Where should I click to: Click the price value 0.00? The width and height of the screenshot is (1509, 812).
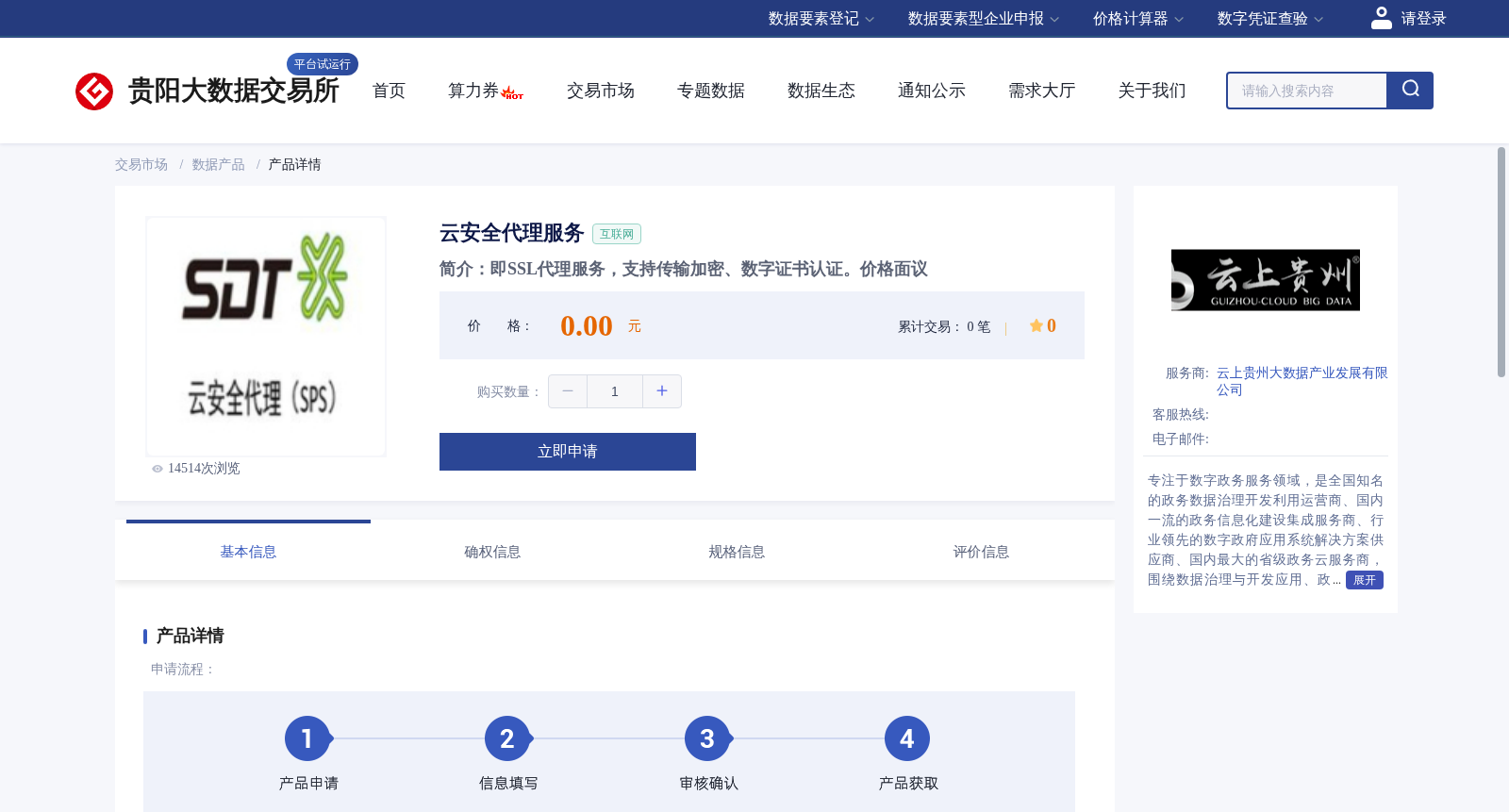[x=587, y=325]
